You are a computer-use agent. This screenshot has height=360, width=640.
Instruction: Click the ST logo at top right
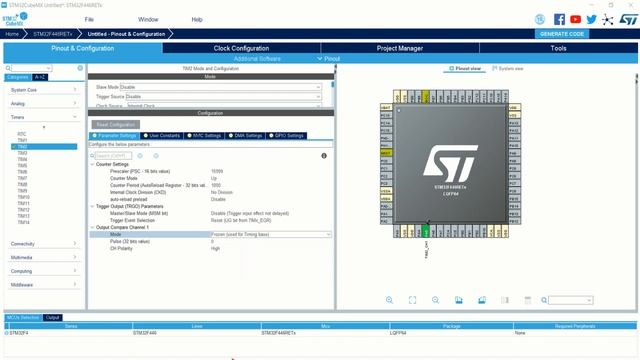(x=628, y=19)
